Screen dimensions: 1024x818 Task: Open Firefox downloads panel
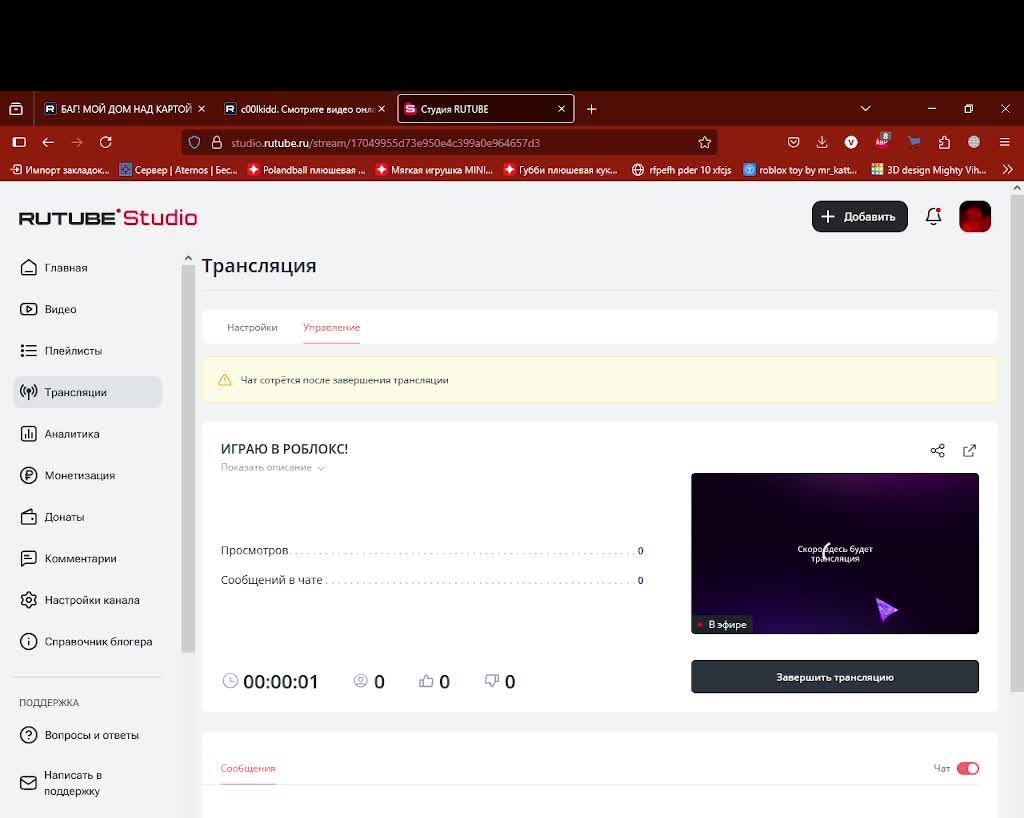[x=822, y=142]
